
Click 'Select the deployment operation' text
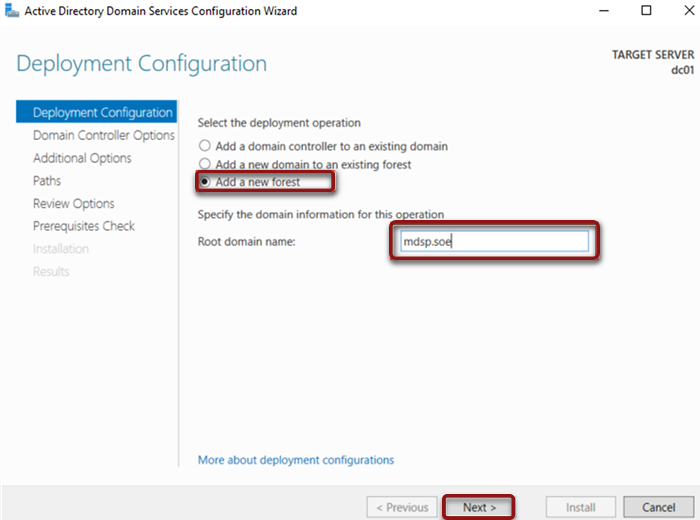tap(279, 123)
